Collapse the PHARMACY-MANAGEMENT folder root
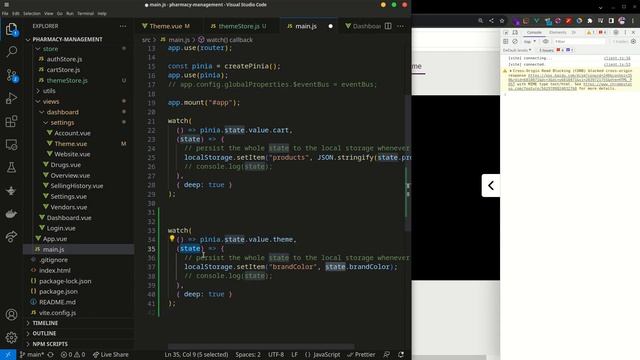 tap(67, 39)
